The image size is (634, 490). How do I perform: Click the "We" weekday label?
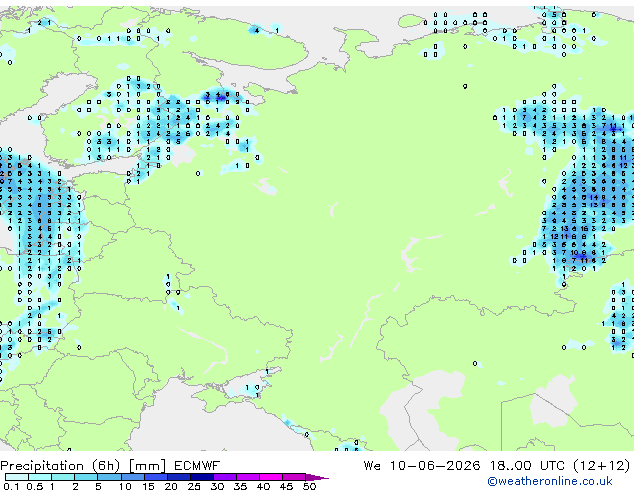pyautogui.click(x=372, y=466)
